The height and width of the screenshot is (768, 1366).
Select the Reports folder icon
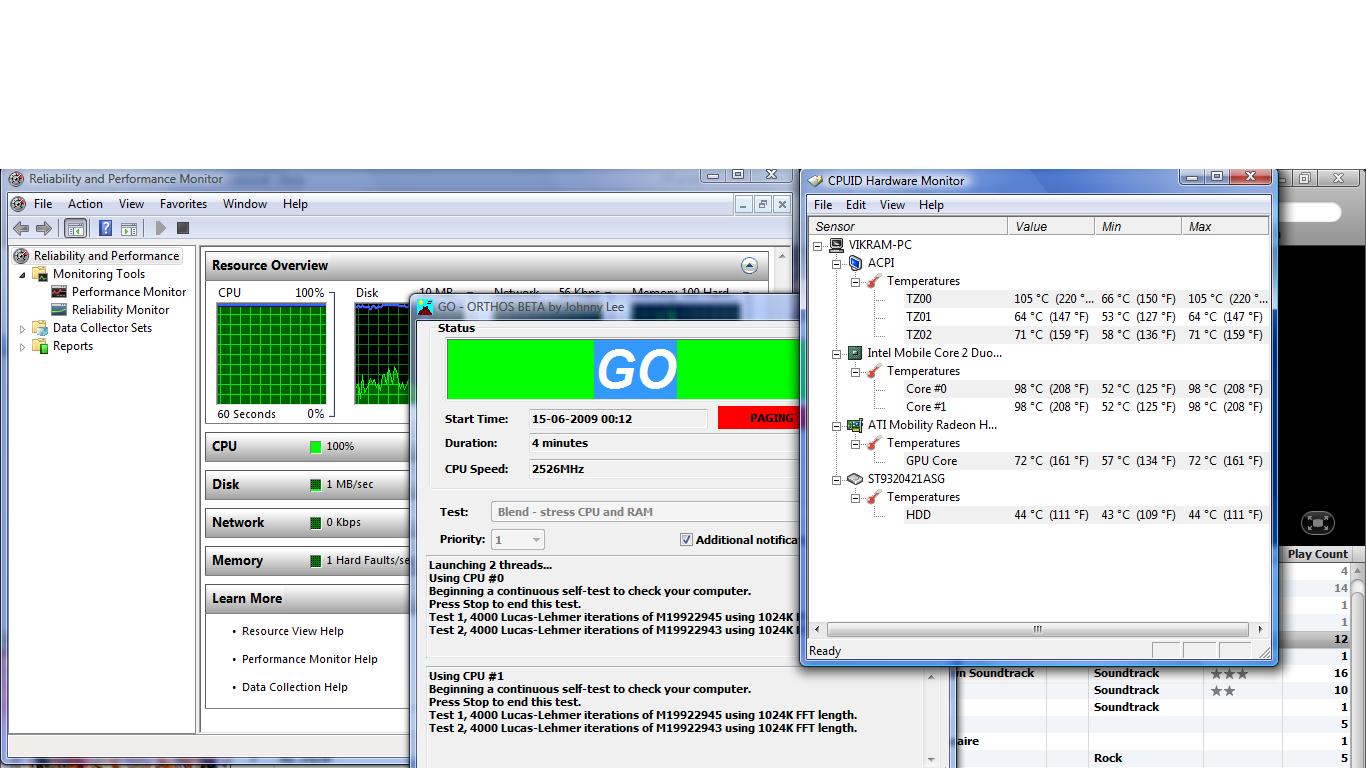[x=40, y=346]
